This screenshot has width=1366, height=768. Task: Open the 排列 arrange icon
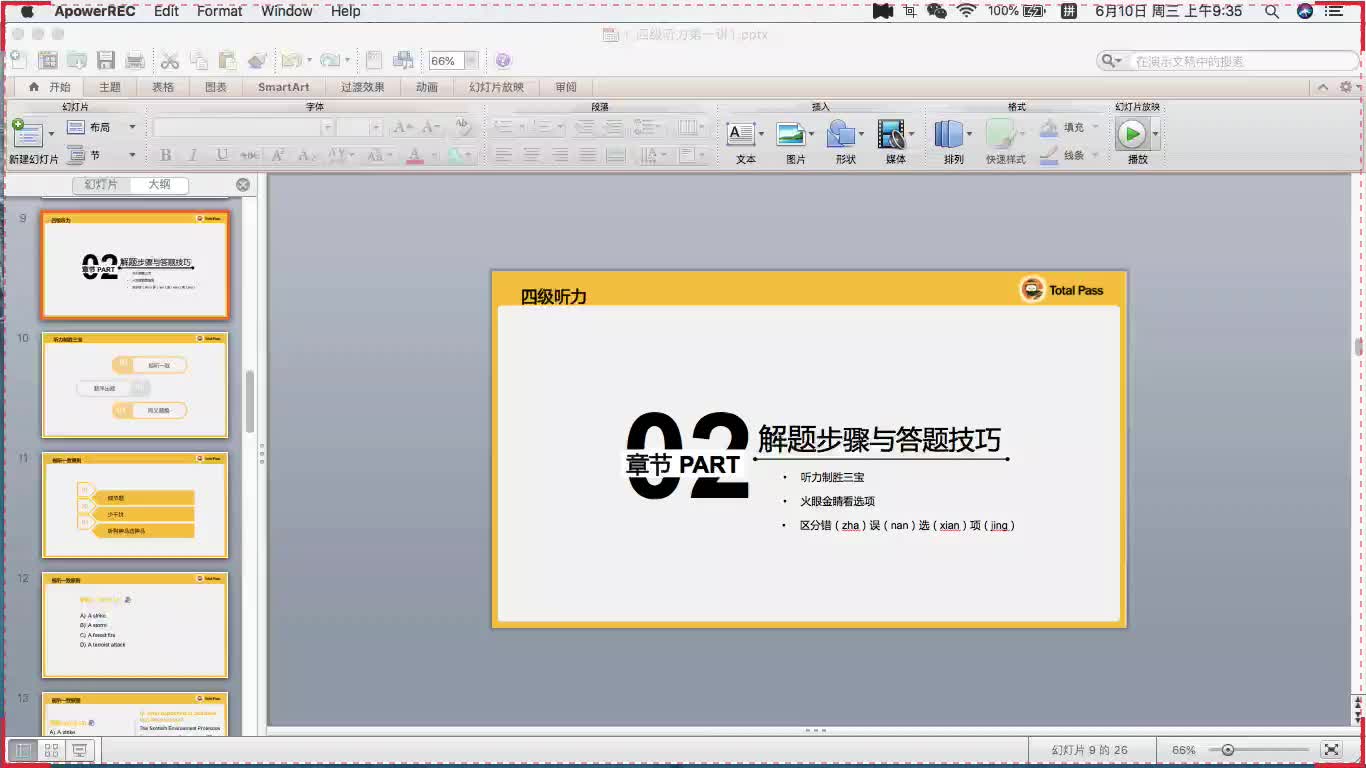pos(949,134)
